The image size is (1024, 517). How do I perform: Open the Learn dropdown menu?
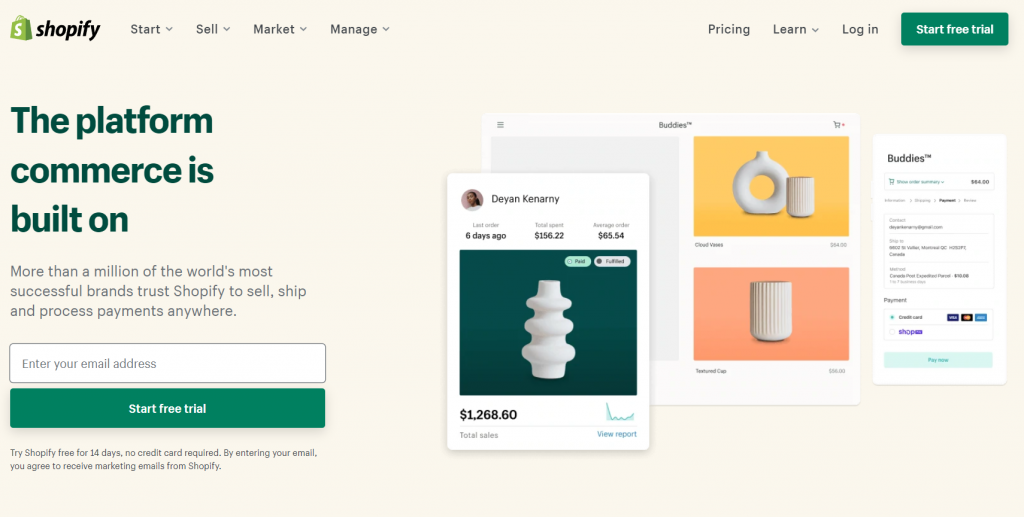pyautogui.click(x=795, y=29)
